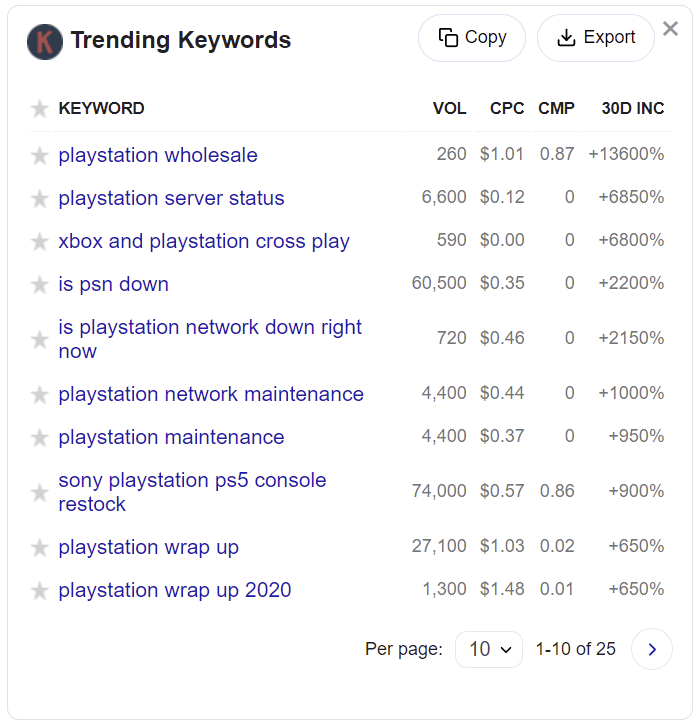The height and width of the screenshot is (727, 700).
Task: Go to next page of keywords
Action: [652, 649]
